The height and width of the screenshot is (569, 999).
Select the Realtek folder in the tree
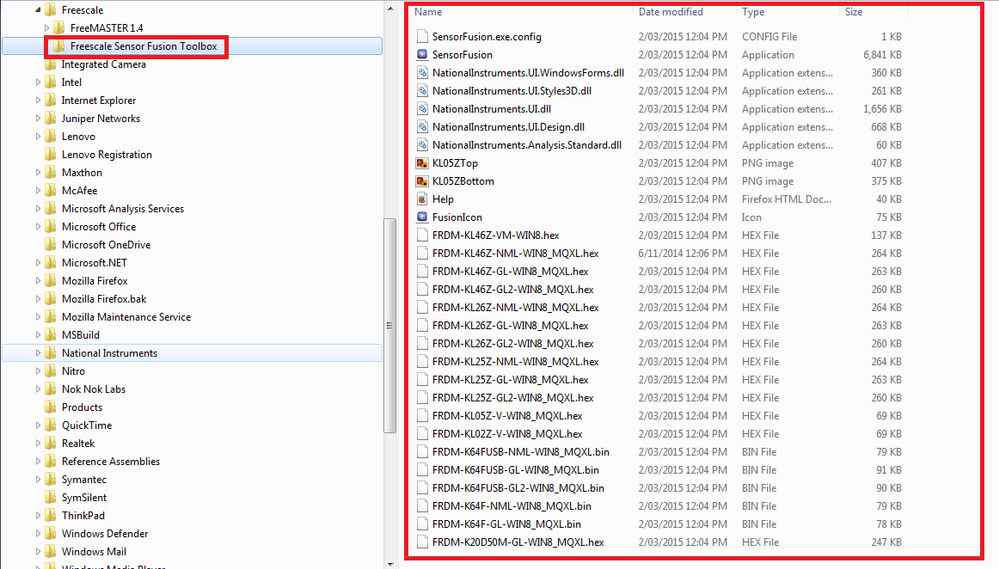[x=78, y=443]
